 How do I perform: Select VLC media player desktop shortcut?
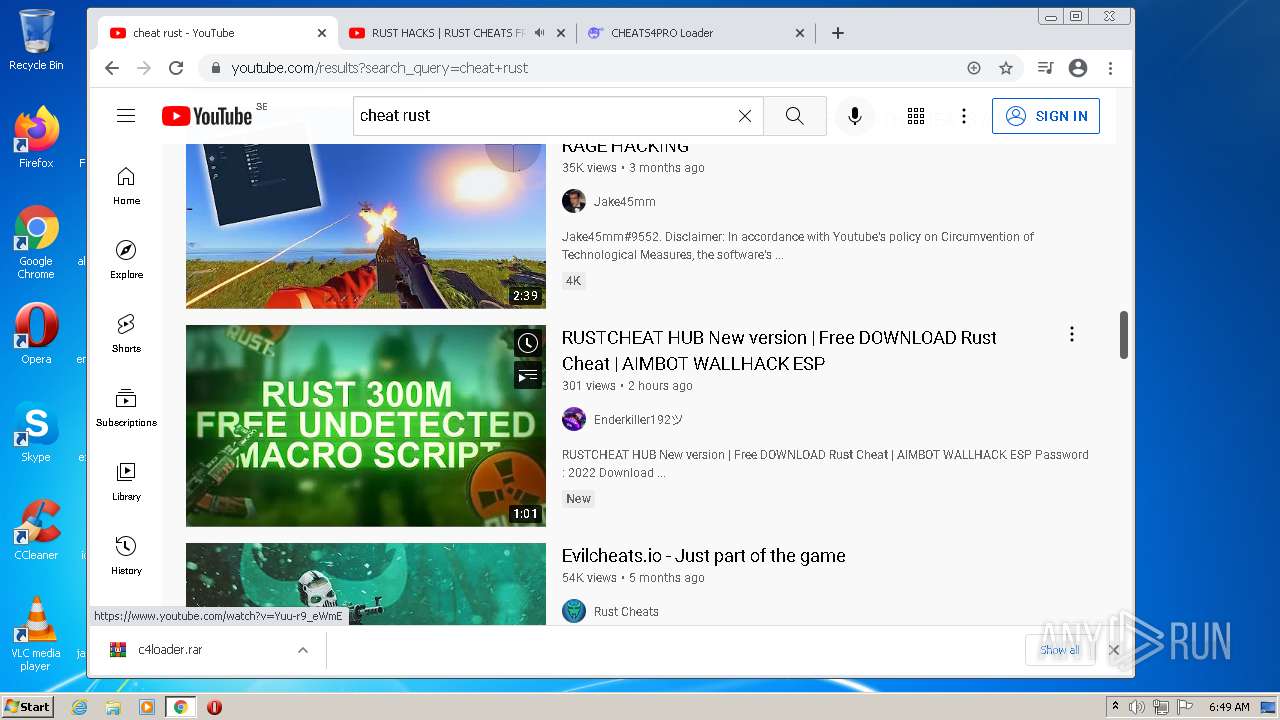(x=36, y=634)
